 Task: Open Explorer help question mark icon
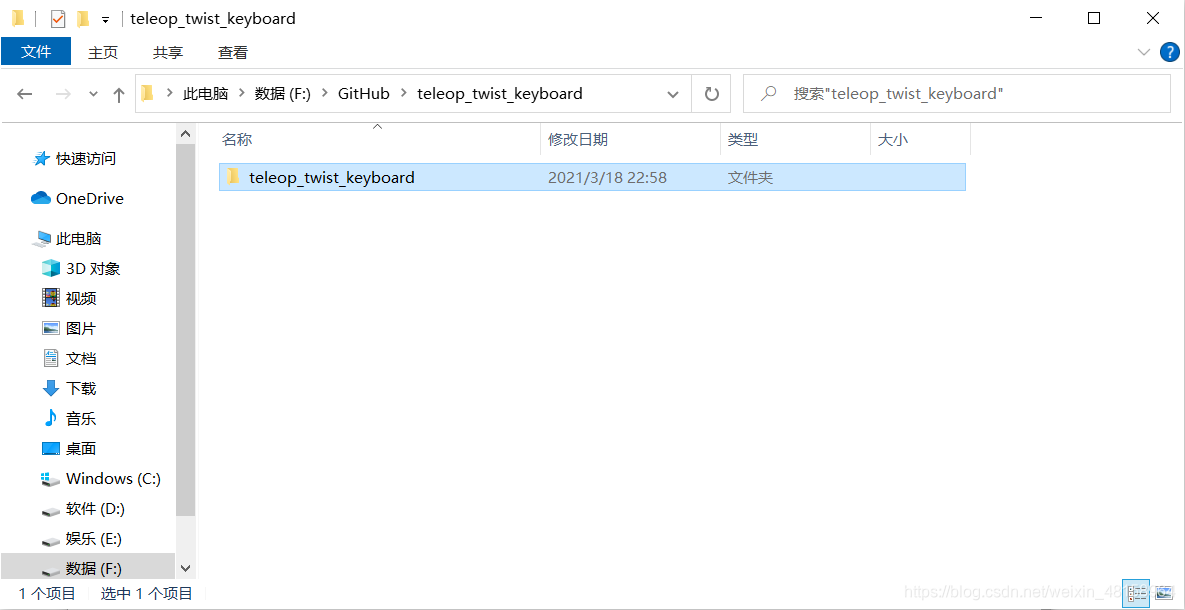tap(1169, 52)
